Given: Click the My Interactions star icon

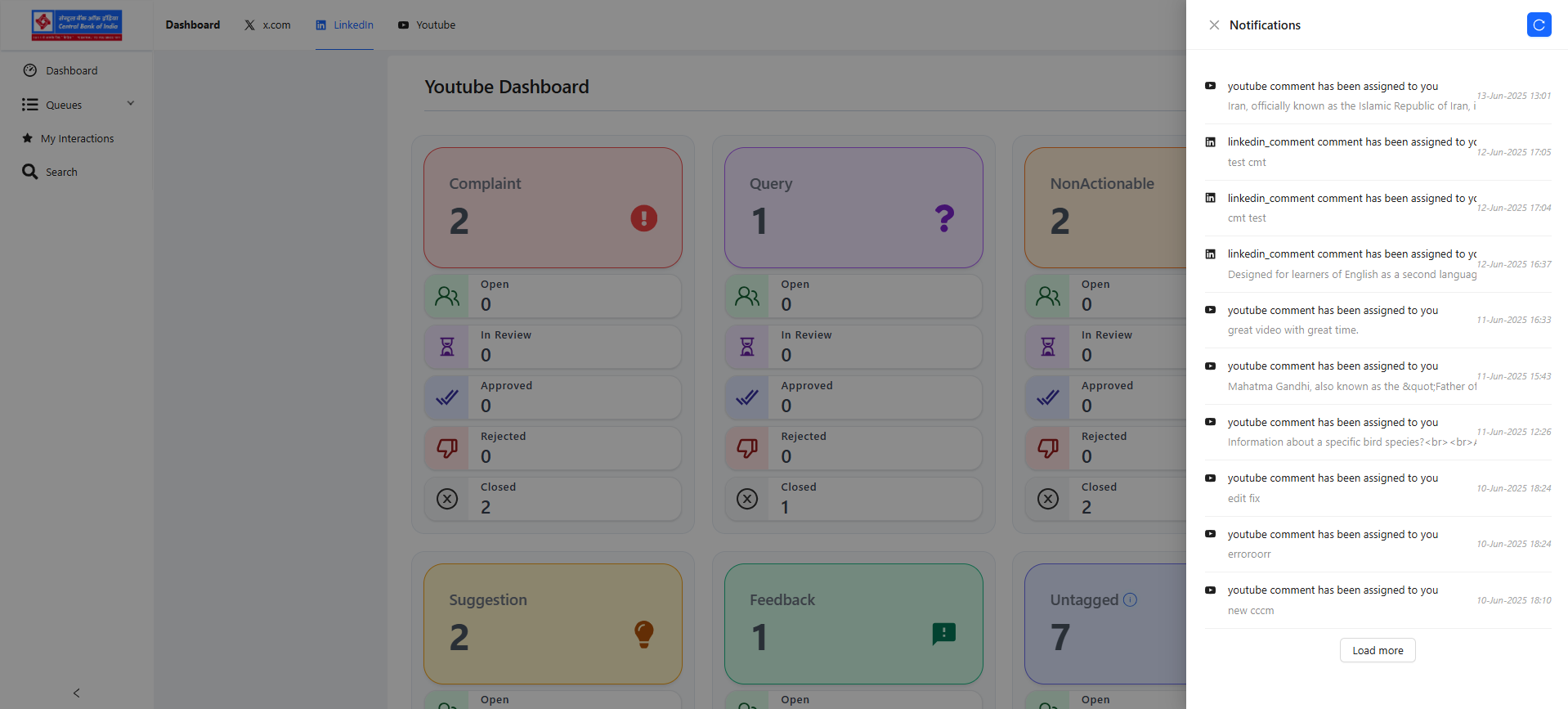Looking at the screenshot, I should pyautogui.click(x=28, y=138).
